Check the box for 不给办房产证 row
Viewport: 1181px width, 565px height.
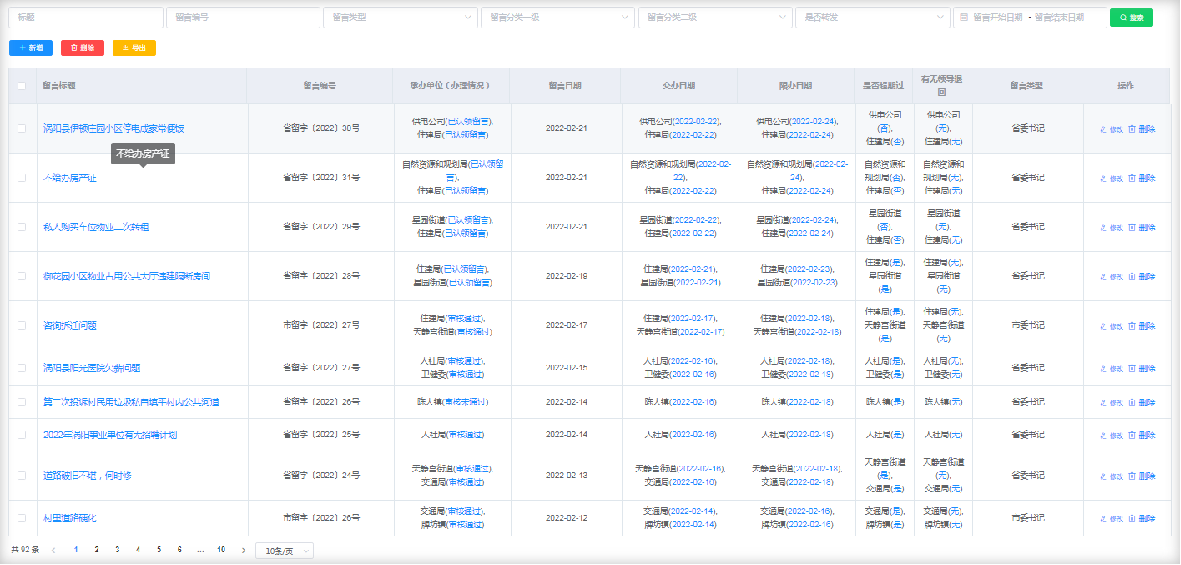tap(22, 179)
